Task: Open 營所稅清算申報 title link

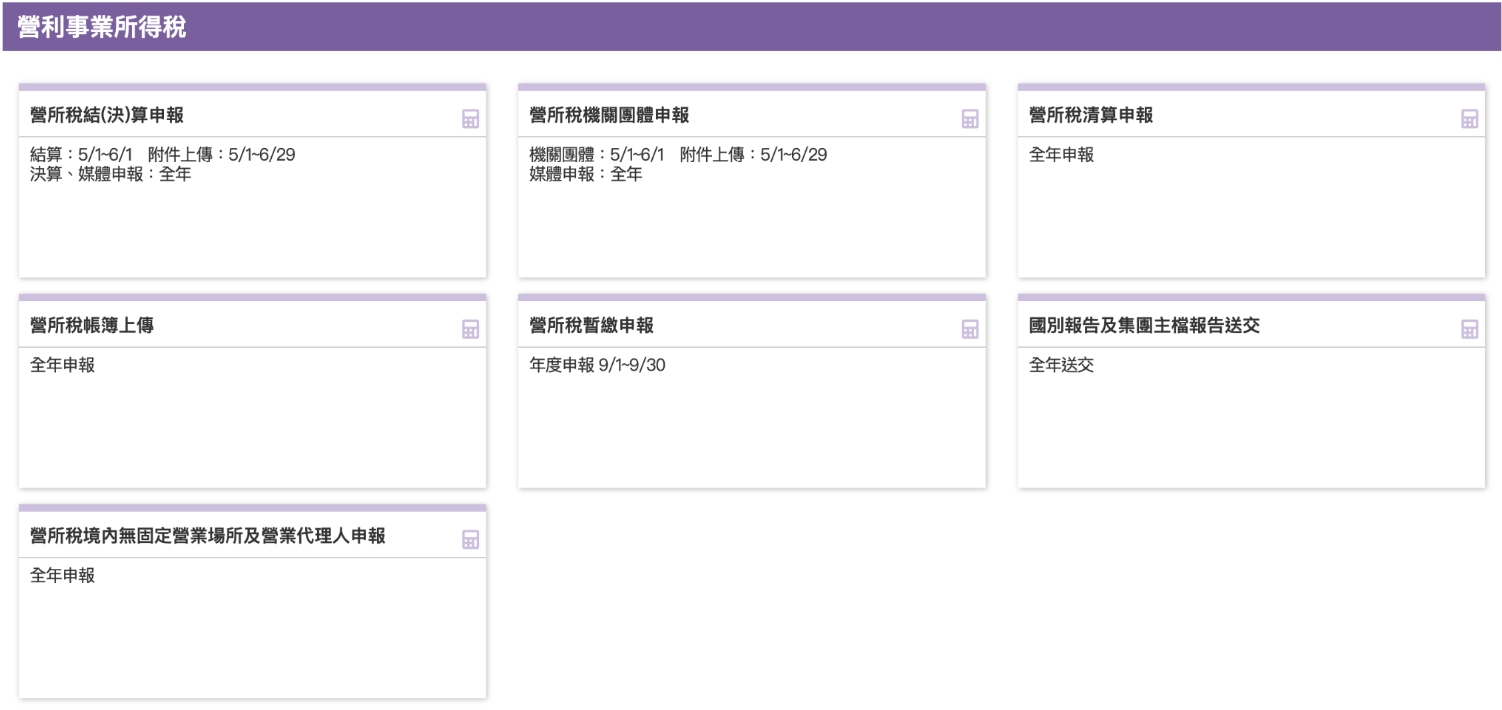Action: coord(1091,115)
